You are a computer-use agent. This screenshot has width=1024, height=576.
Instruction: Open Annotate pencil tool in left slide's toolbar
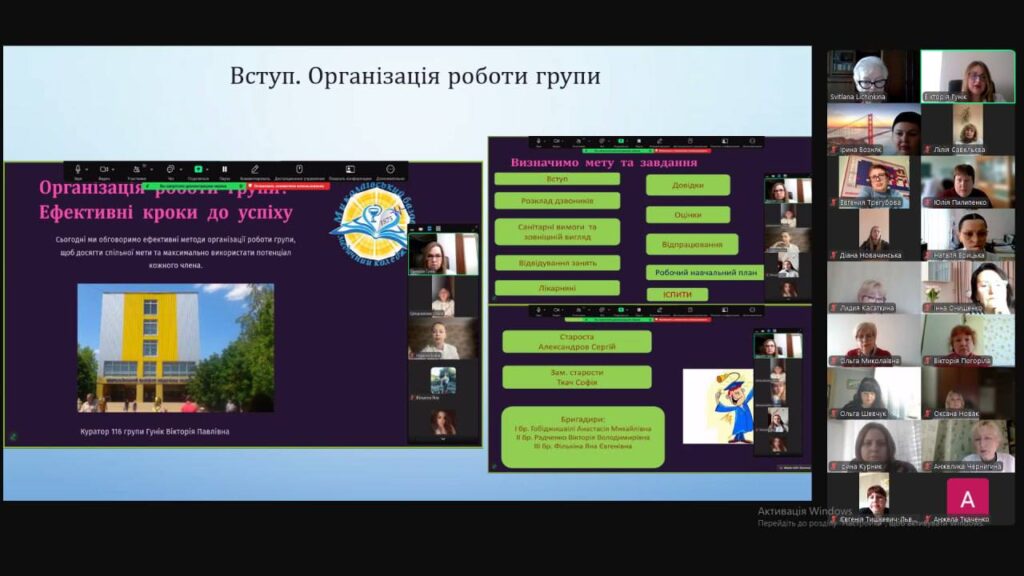click(x=255, y=170)
